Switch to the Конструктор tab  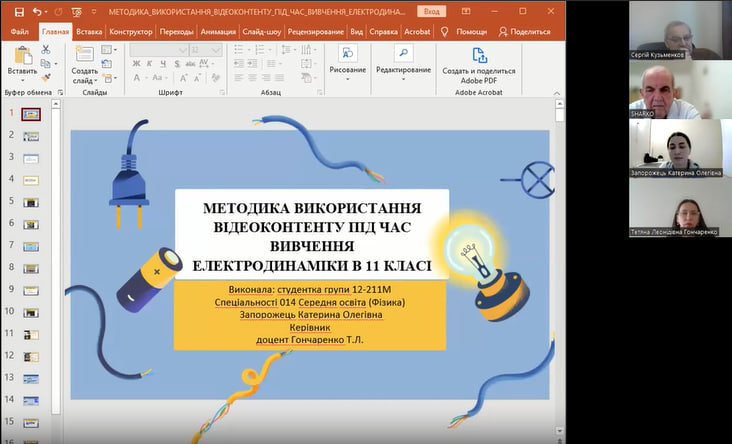[131, 32]
